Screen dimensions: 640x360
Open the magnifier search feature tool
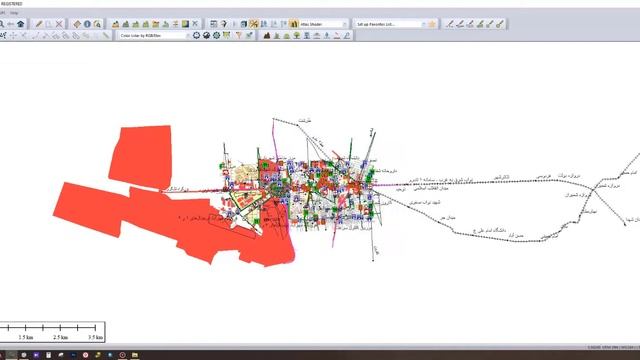click(97, 24)
